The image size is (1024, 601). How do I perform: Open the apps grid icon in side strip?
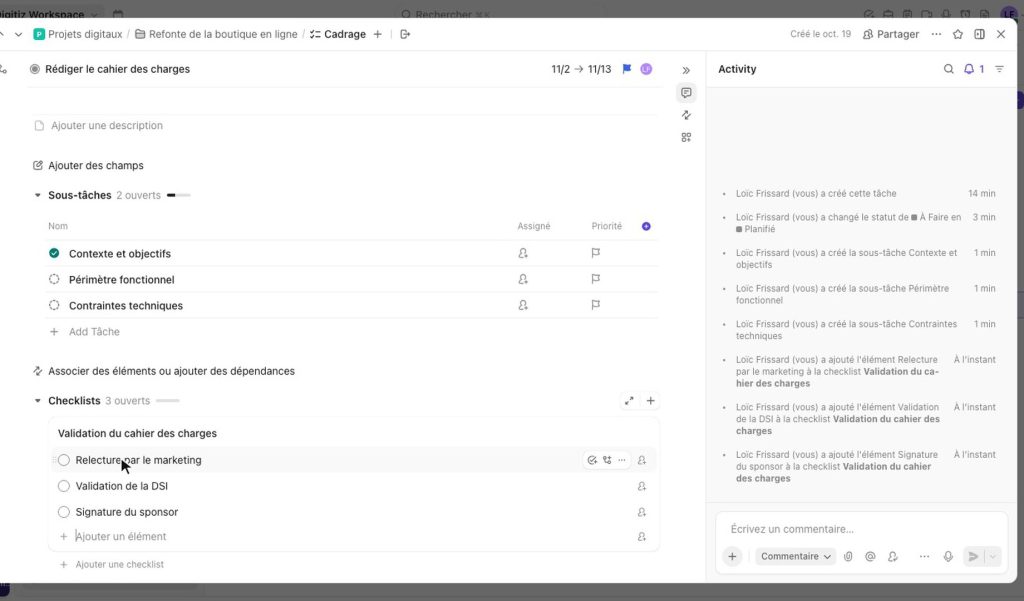click(686, 137)
